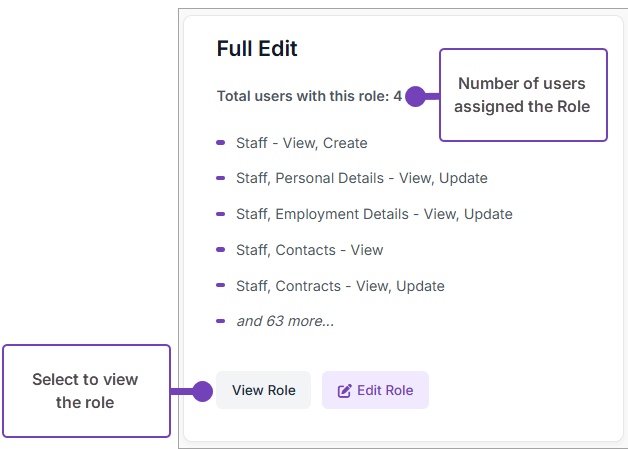
Task: Click the bullet marker beside "Staff - View, Create"
Action: [220, 143]
